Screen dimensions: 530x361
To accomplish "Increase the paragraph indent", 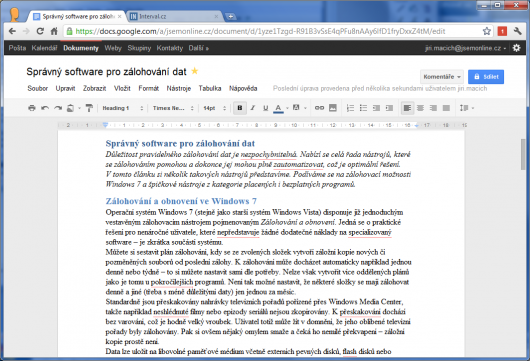I will point(389,108).
